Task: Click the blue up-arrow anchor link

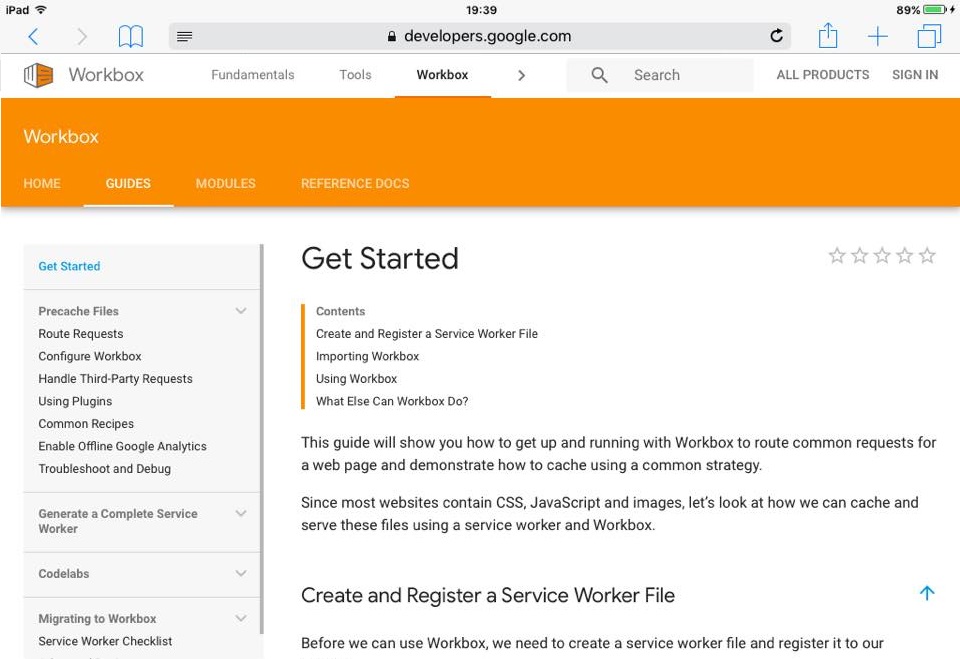Action: pyautogui.click(x=926, y=592)
